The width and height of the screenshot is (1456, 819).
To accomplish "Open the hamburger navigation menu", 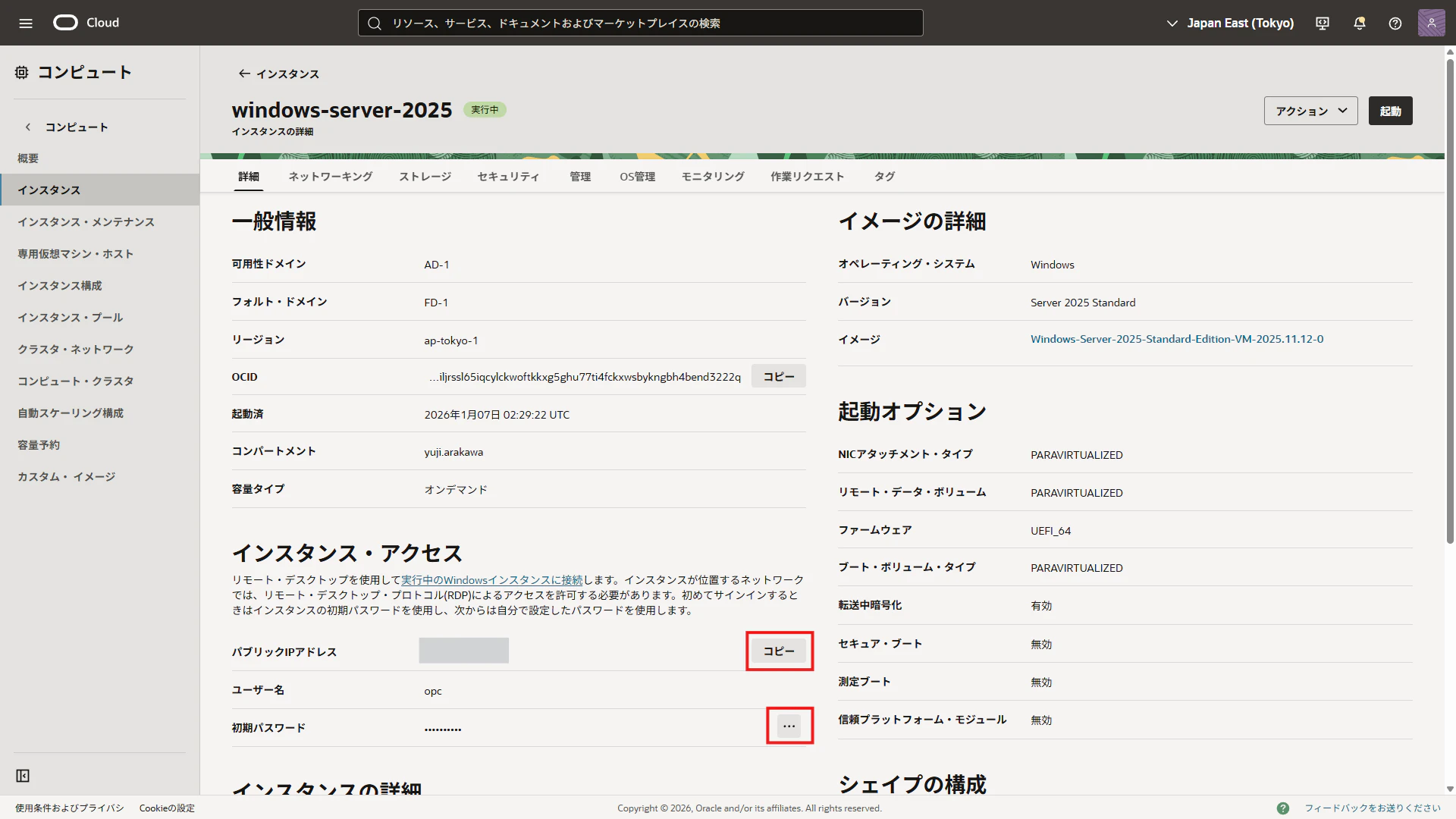I will tap(26, 23).
